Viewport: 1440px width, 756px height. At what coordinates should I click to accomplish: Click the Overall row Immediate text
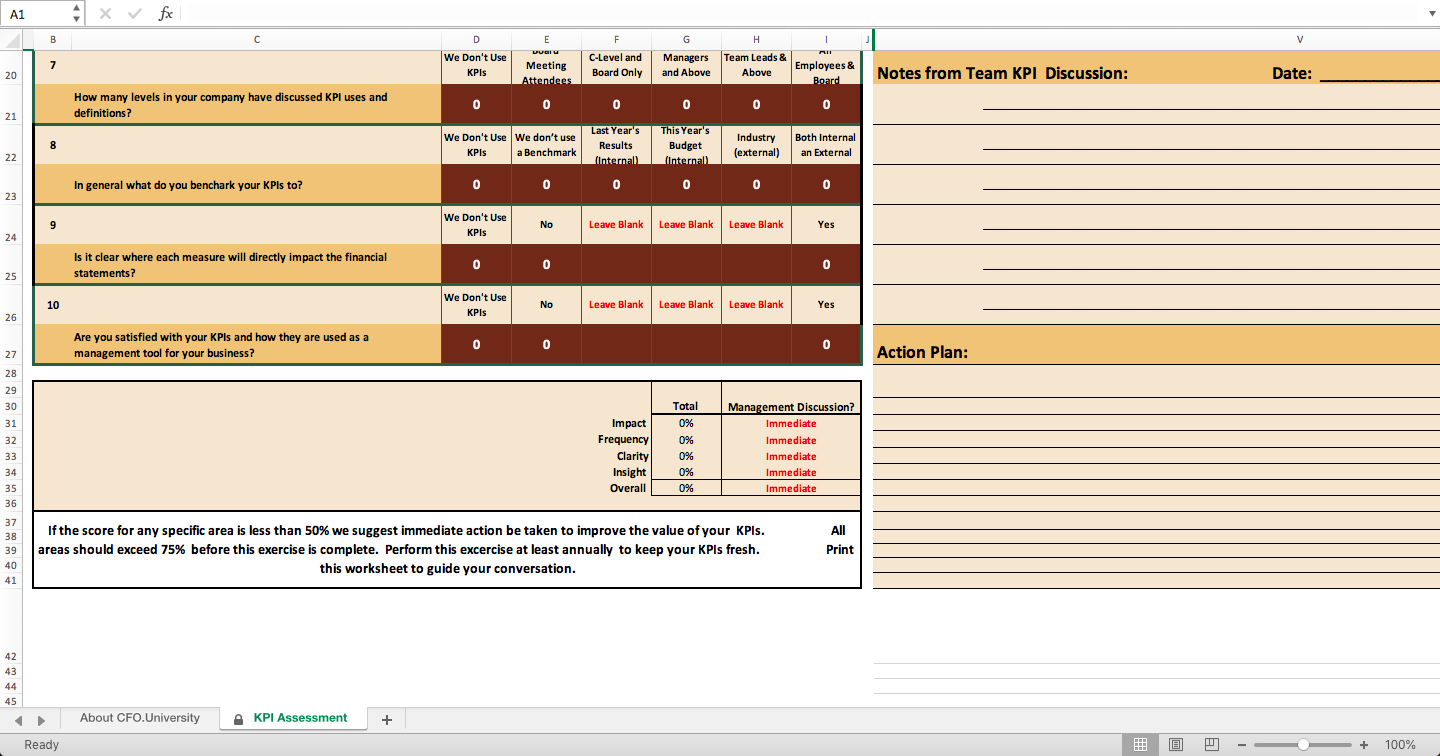[x=791, y=488]
